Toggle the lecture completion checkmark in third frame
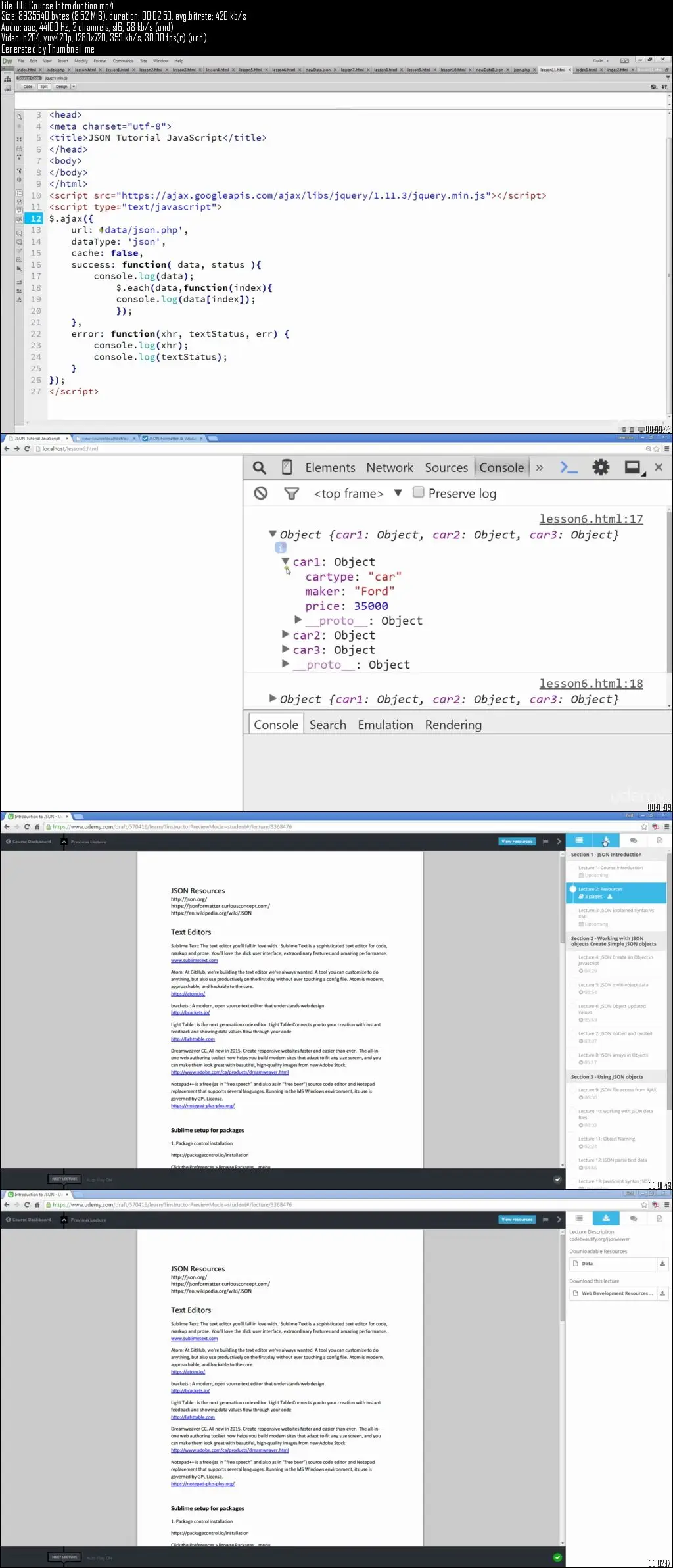 557,1179
